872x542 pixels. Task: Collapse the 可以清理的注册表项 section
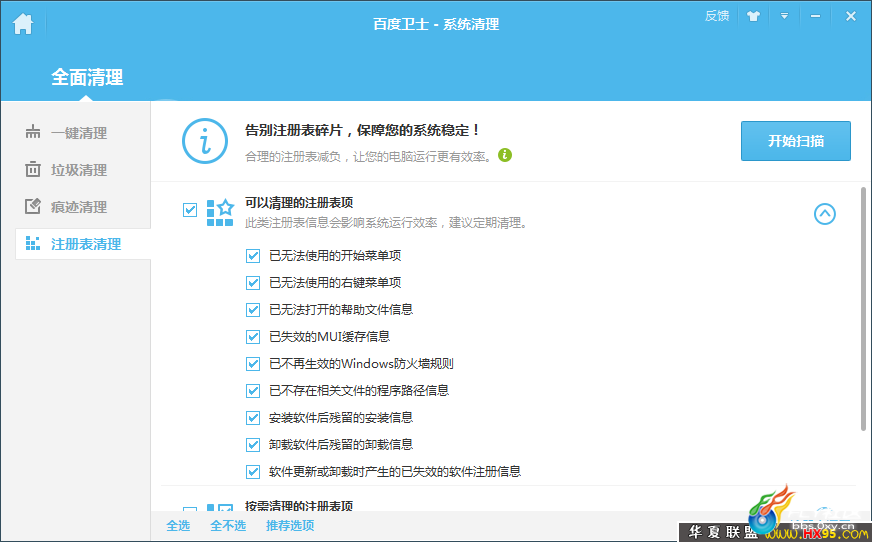click(825, 213)
